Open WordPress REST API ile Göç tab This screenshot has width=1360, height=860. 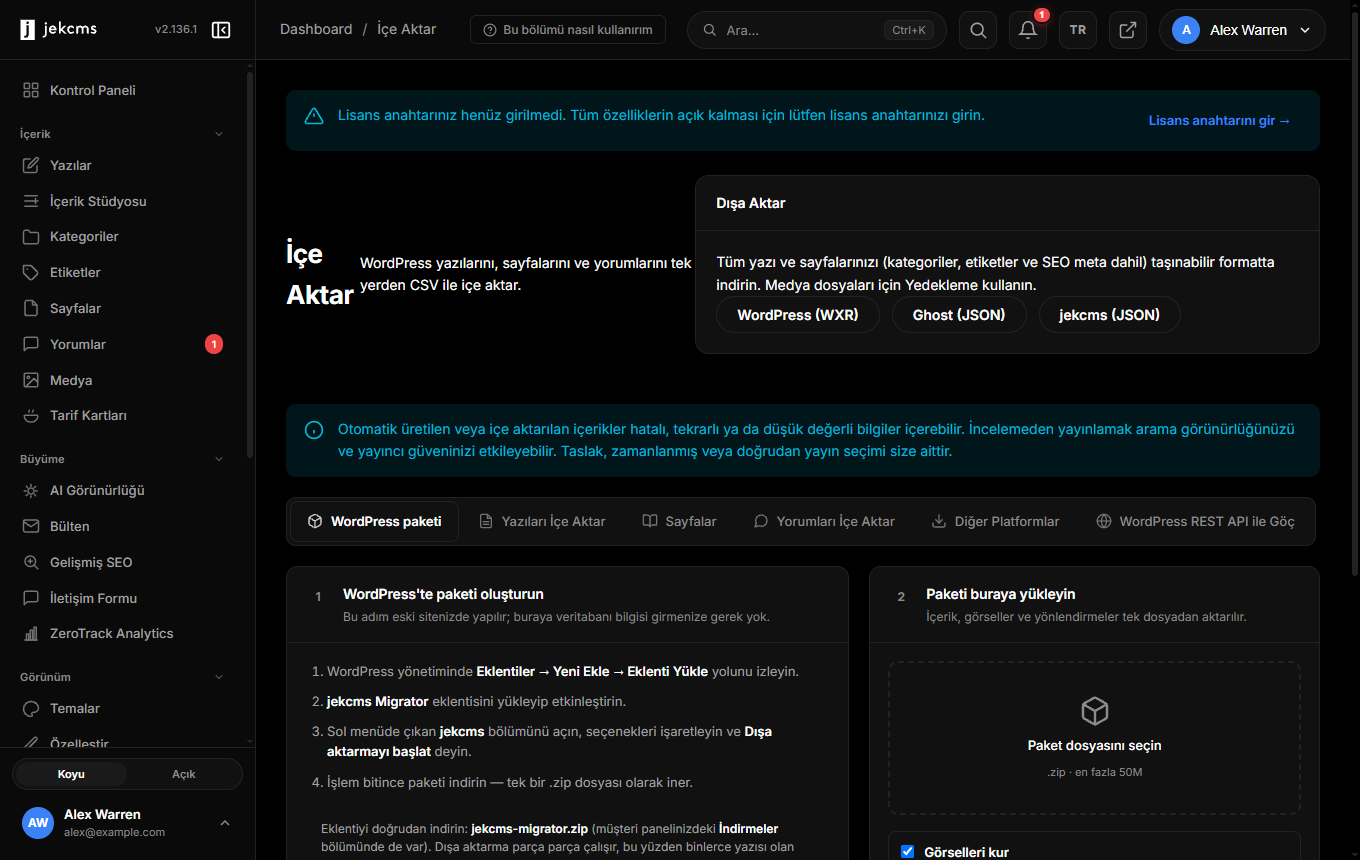pos(1195,521)
